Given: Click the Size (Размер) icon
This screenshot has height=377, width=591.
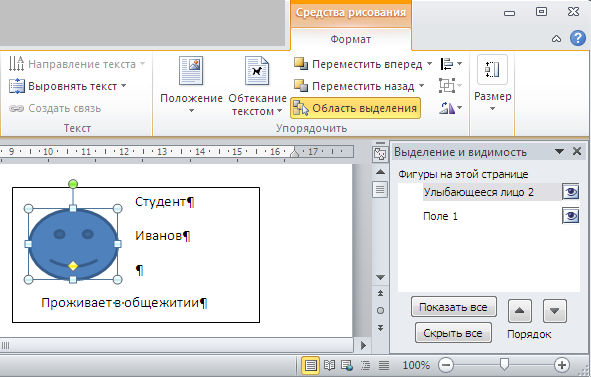Looking at the screenshot, I should tap(492, 69).
